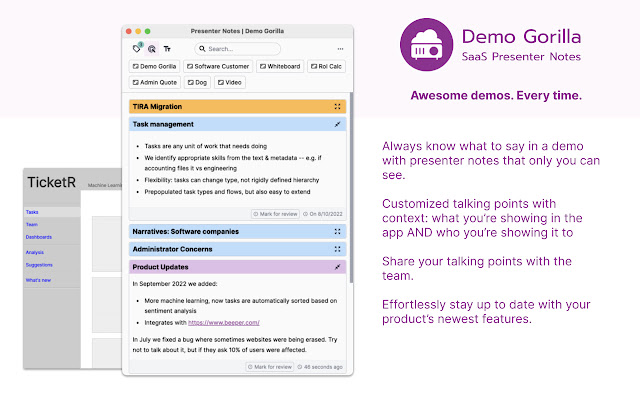Click the Presenter Notes window title
This screenshot has width=640, height=400.
237,31
